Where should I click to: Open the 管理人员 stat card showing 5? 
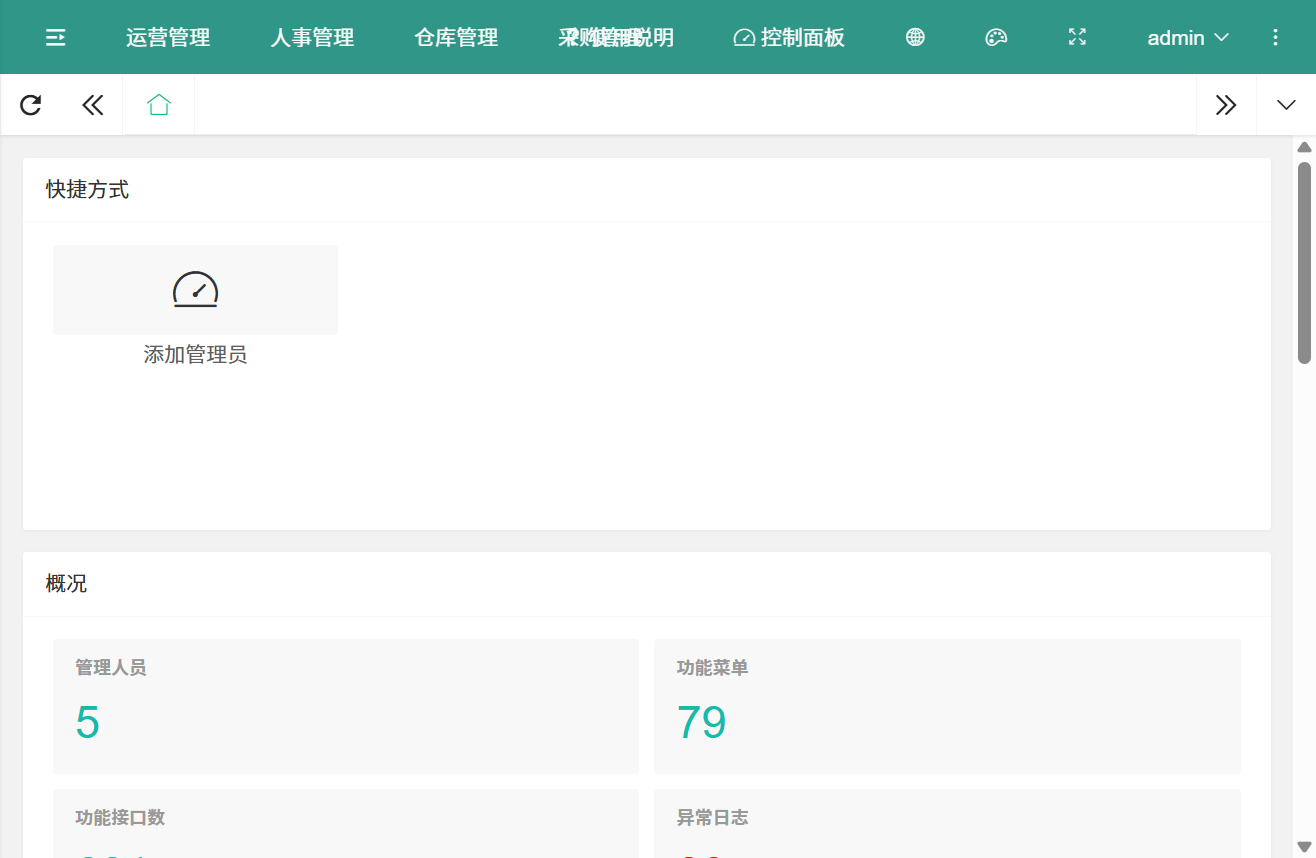[346, 706]
